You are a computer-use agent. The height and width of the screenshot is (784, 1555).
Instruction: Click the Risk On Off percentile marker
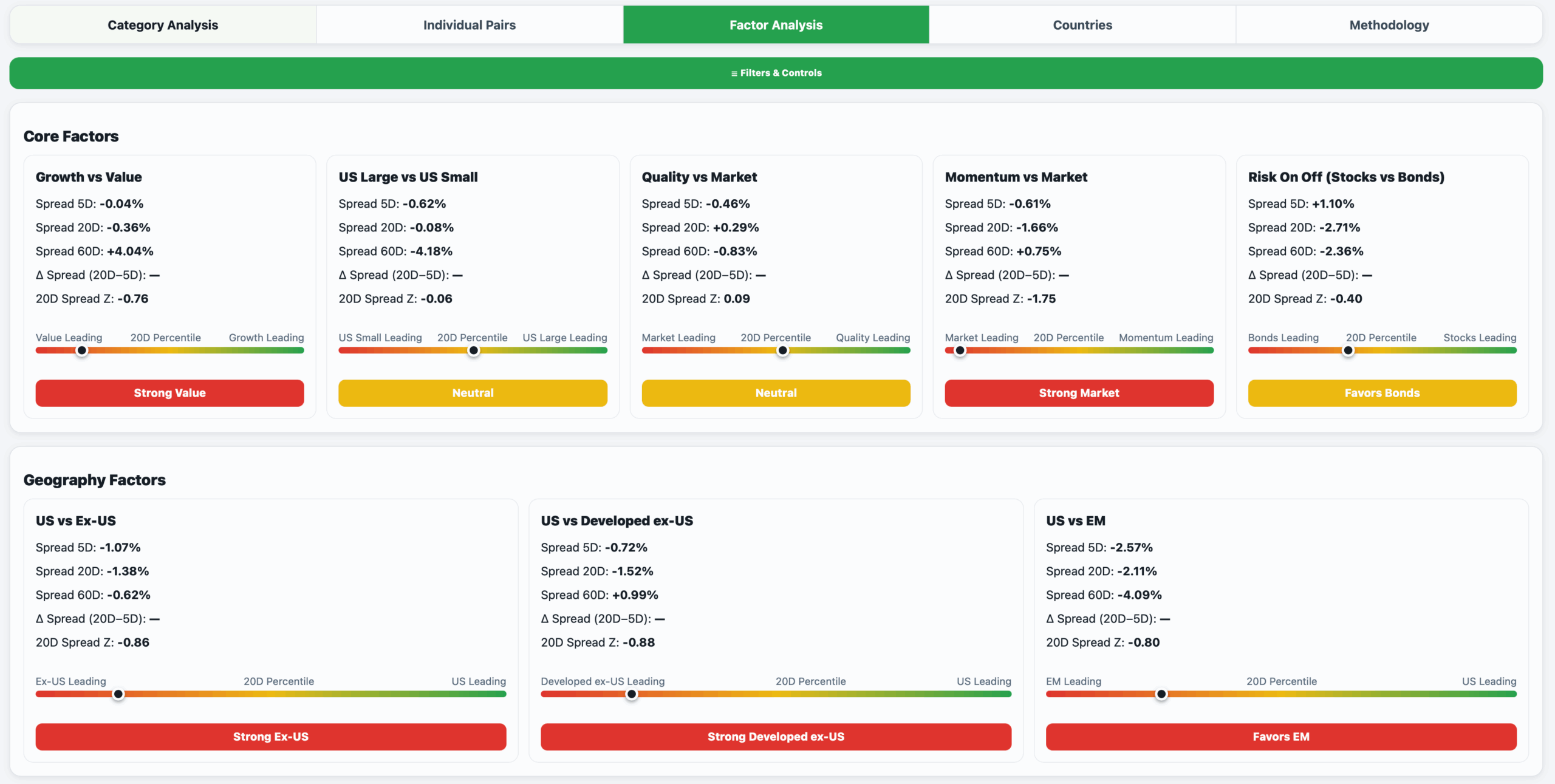1348,350
